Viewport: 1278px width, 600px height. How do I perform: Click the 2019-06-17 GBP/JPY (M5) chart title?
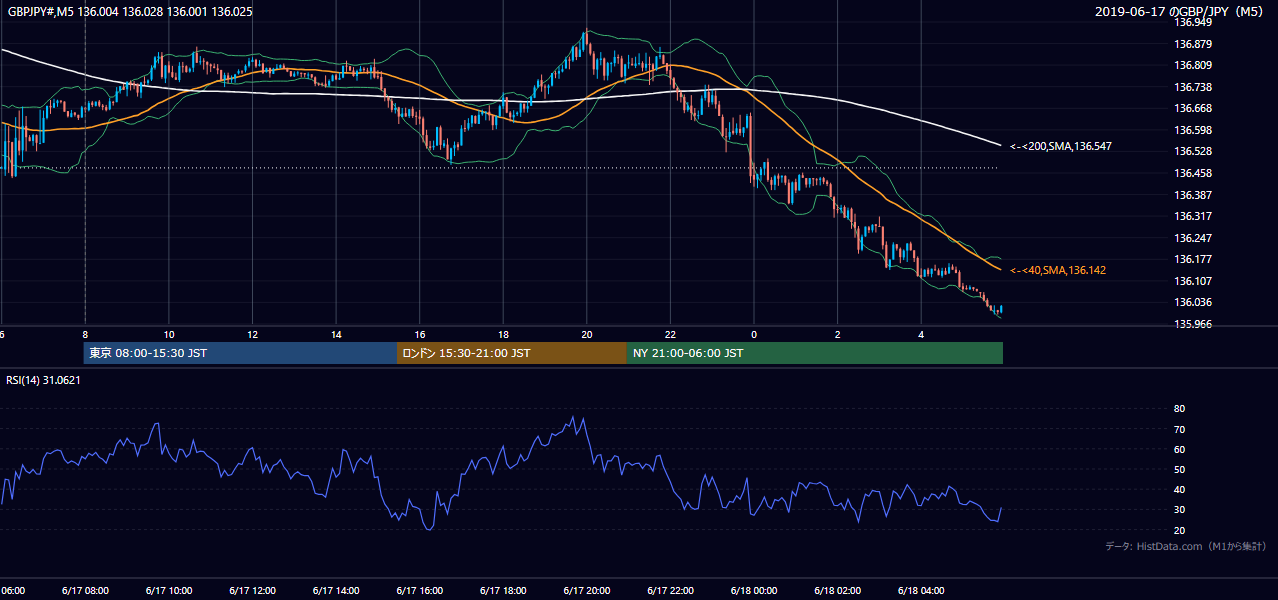point(1181,11)
